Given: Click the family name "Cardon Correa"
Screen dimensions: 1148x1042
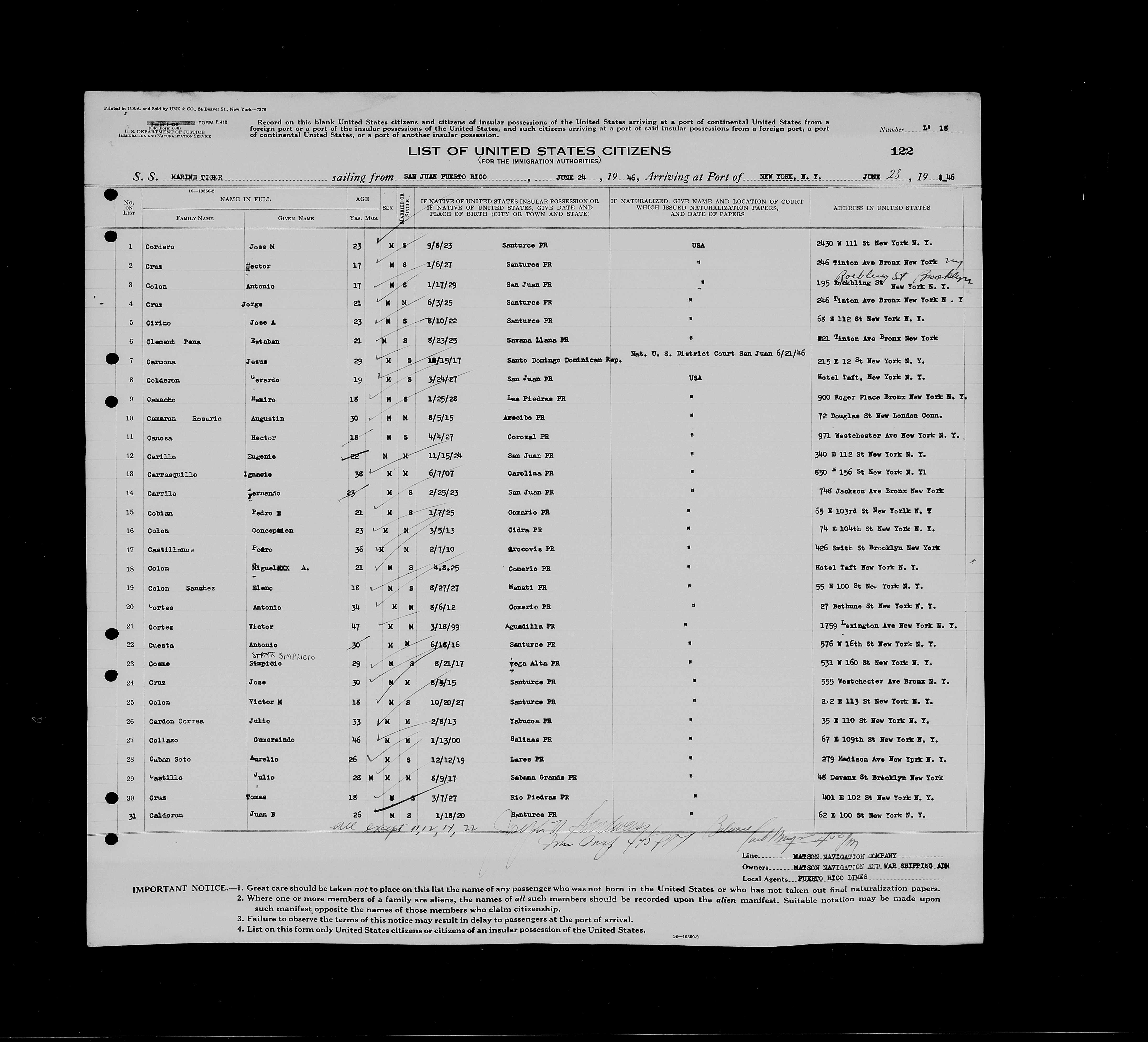Looking at the screenshot, I should 176,721.
